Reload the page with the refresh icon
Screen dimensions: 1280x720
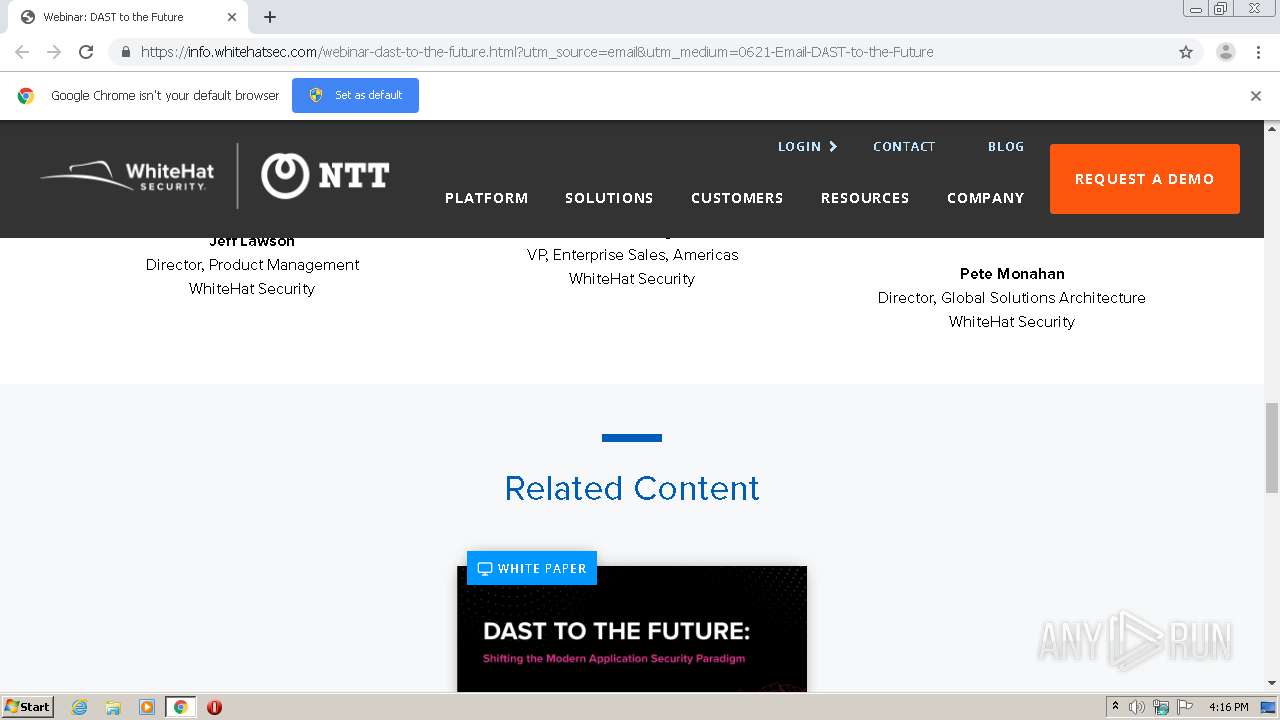pos(86,52)
